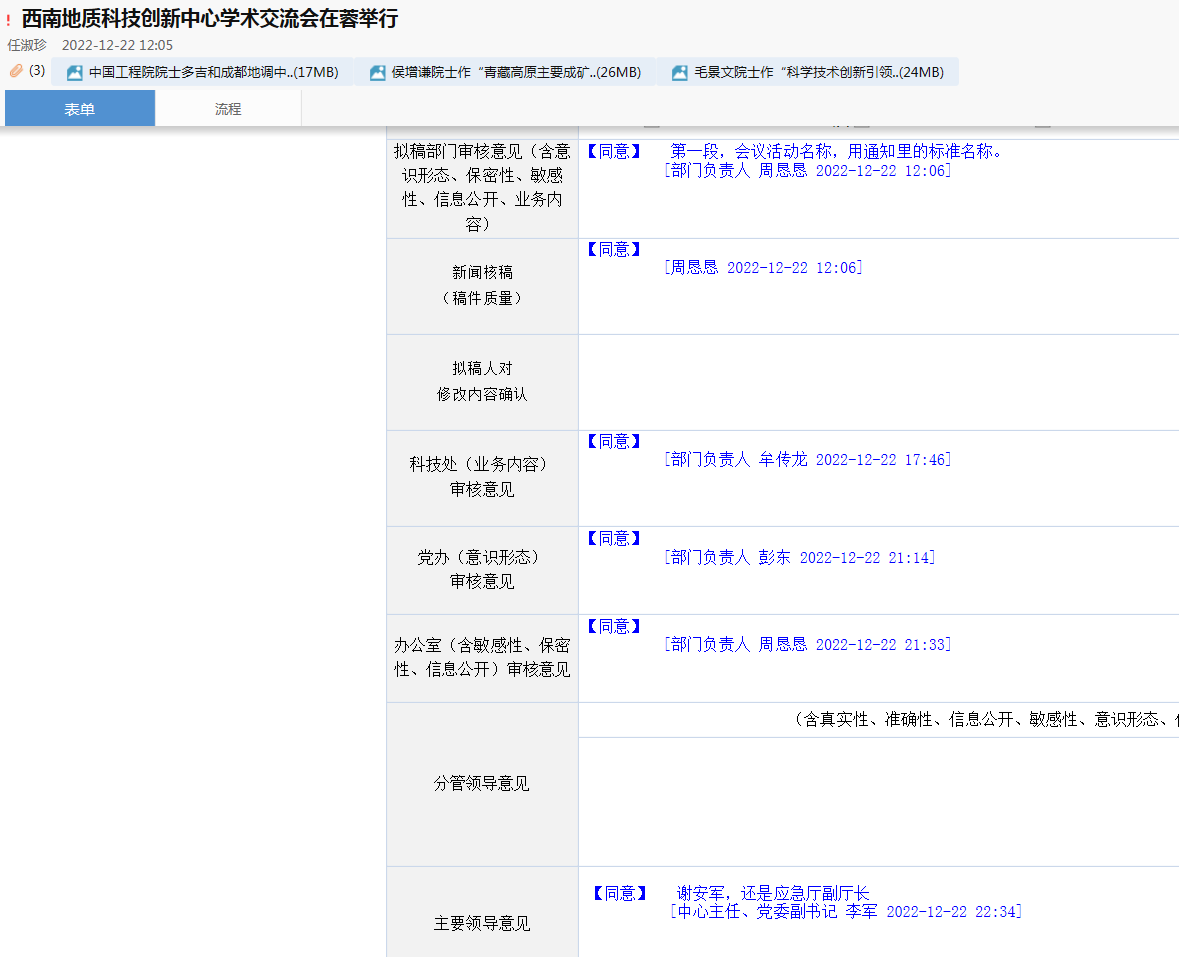
Task: Open the 17MB 中国工程院院士多吉 attachment file name
Action: pos(213,72)
